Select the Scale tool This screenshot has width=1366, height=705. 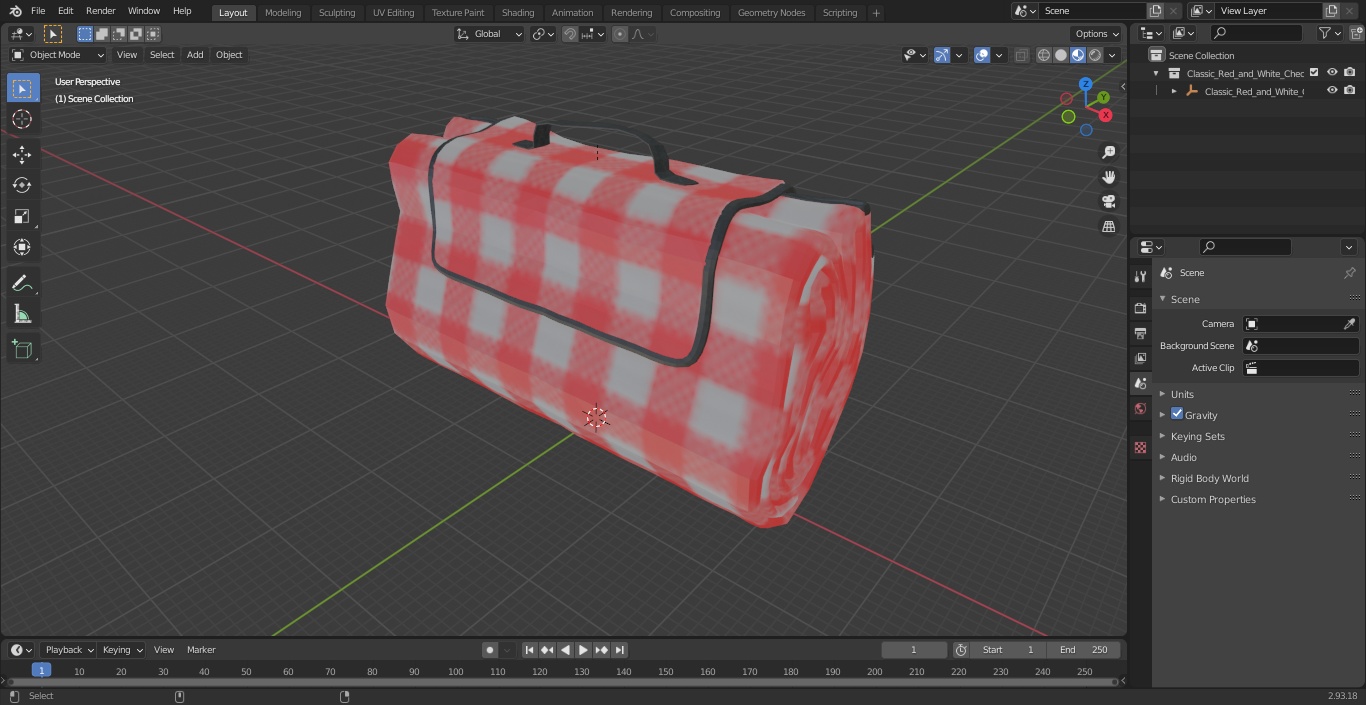[22, 216]
